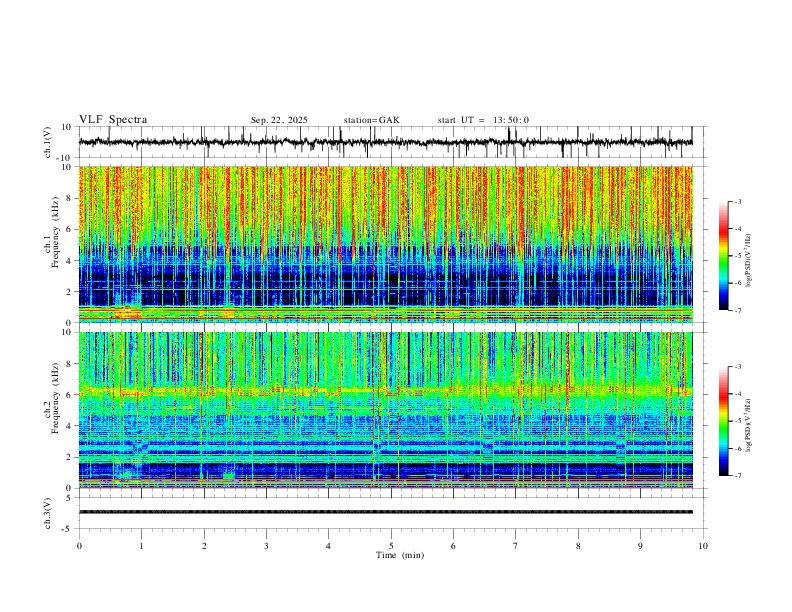The image size is (792, 612).
Task: Click time axis tick label "8"
Action: [578, 546]
